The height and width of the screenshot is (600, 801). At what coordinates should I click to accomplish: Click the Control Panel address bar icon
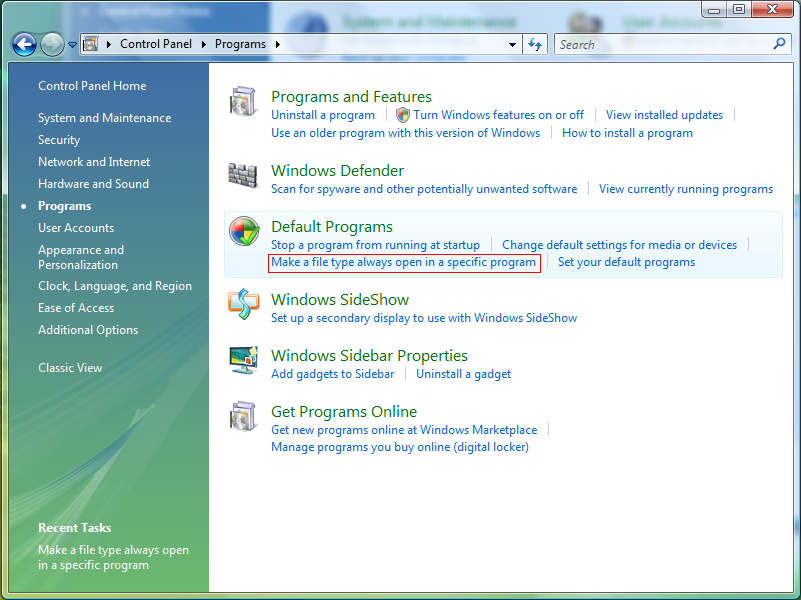[90, 44]
